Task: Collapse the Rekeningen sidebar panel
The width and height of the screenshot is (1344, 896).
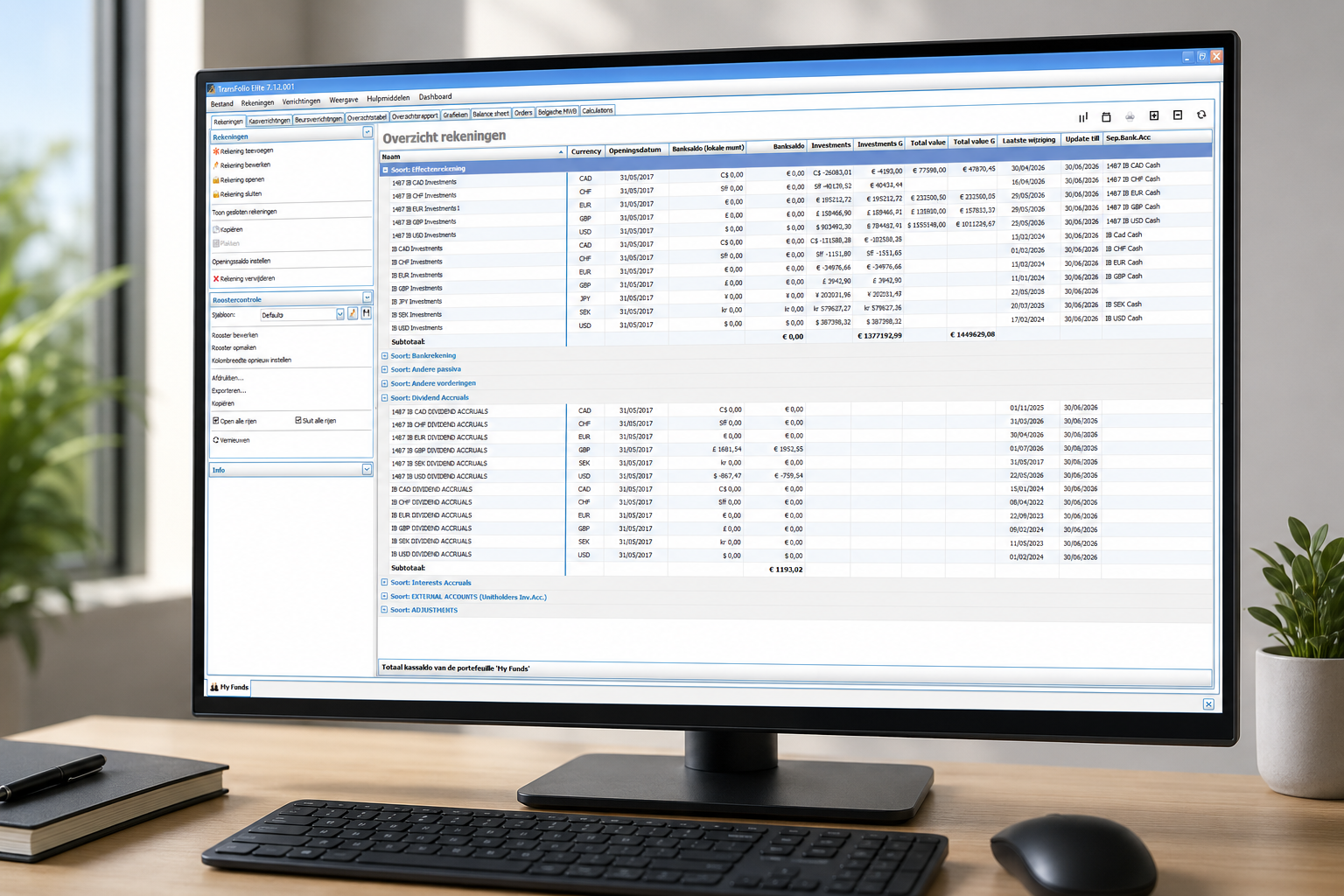Action: (x=367, y=133)
